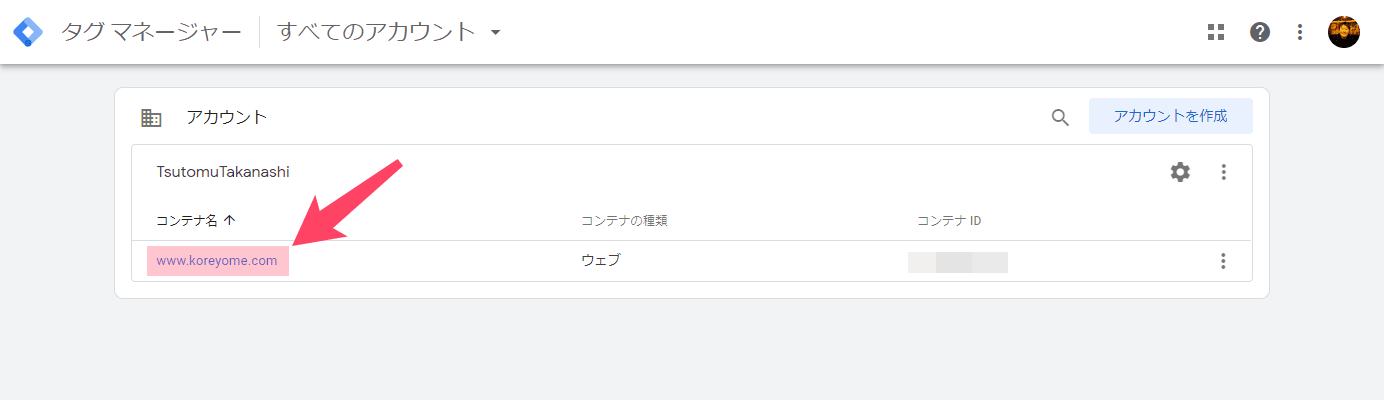Click the タグ マネージャー title text

click(x=151, y=32)
